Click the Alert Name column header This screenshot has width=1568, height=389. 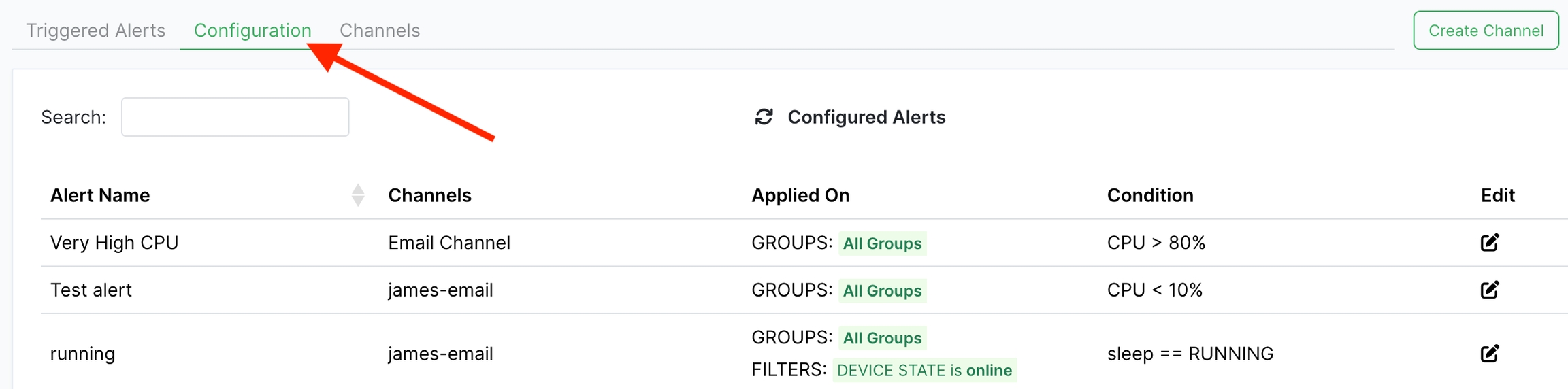100,195
